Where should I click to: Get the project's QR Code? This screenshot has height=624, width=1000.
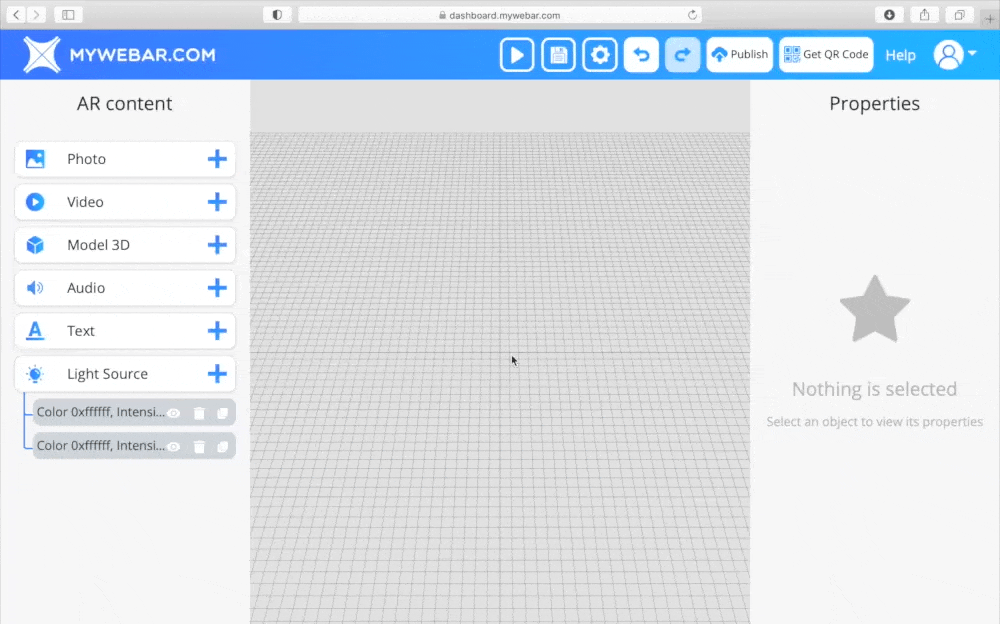826,55
